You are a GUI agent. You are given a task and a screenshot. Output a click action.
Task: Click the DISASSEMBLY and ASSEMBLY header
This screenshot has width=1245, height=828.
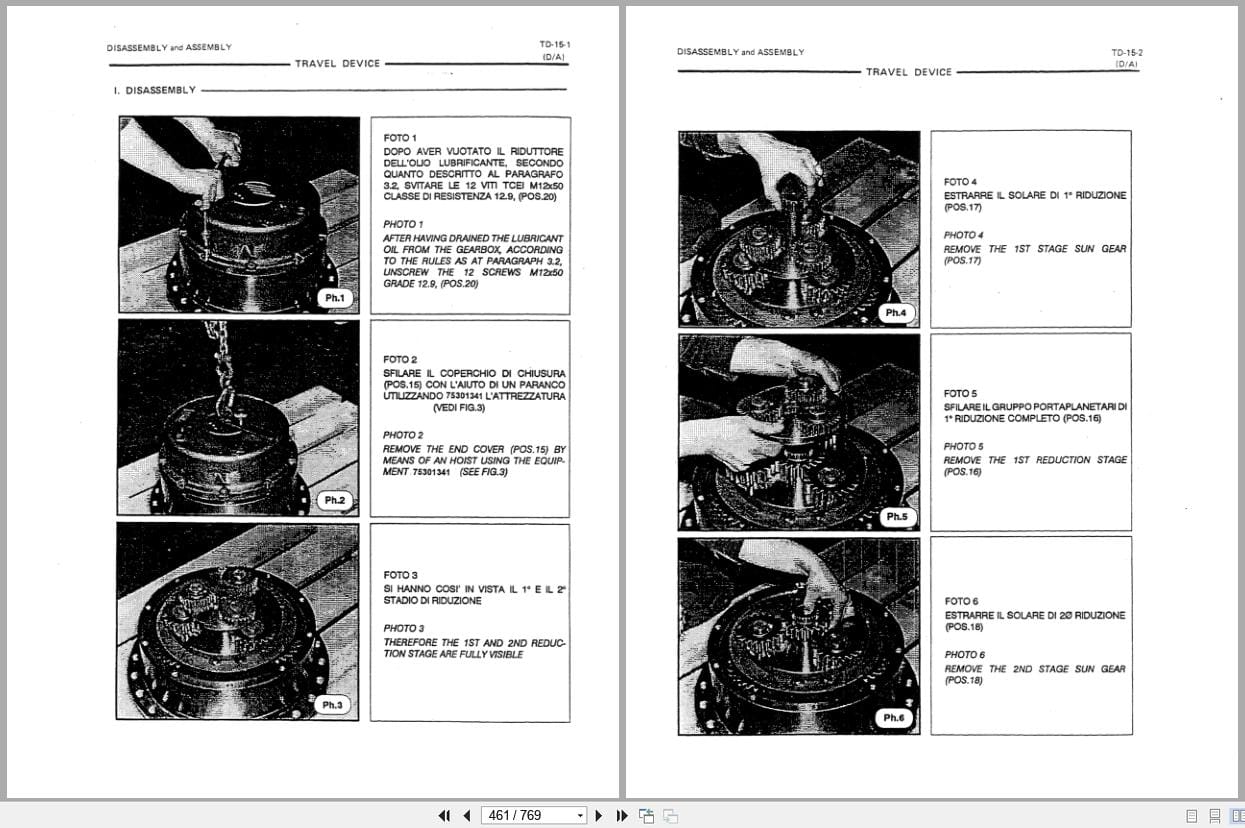[168, 47]
